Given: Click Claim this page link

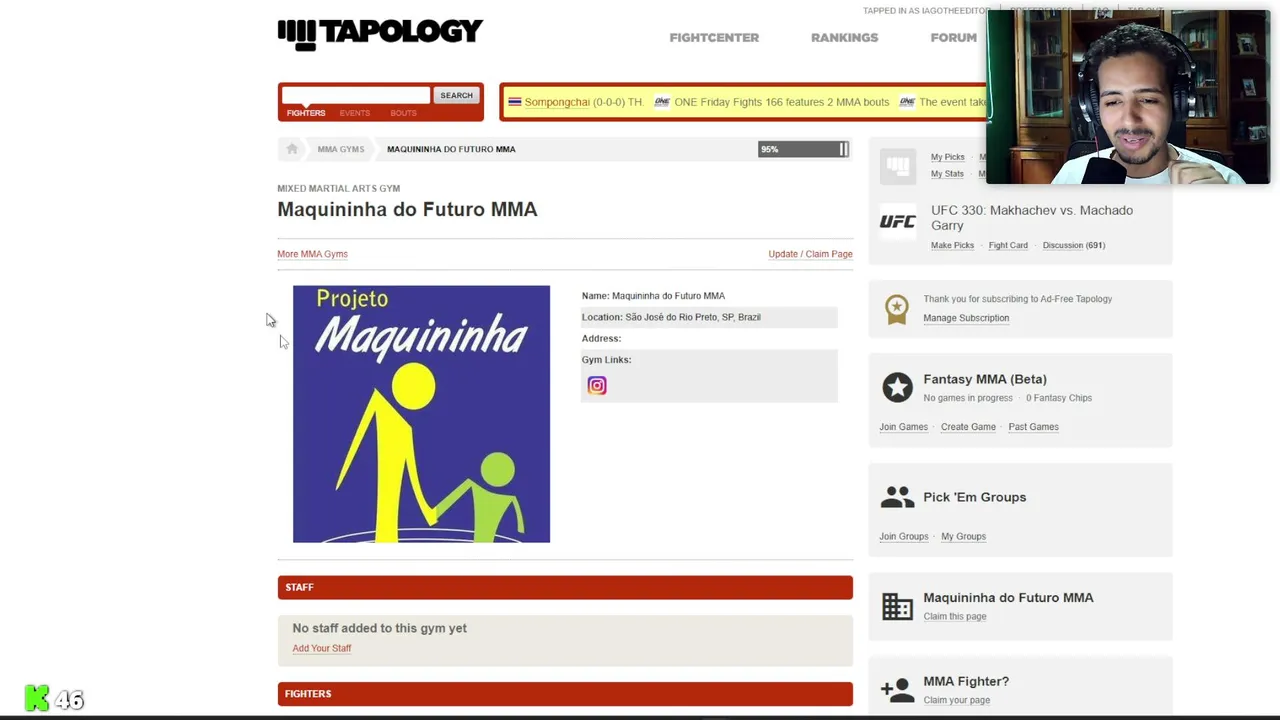Looking at the screenshot, I should click(955, 616).
